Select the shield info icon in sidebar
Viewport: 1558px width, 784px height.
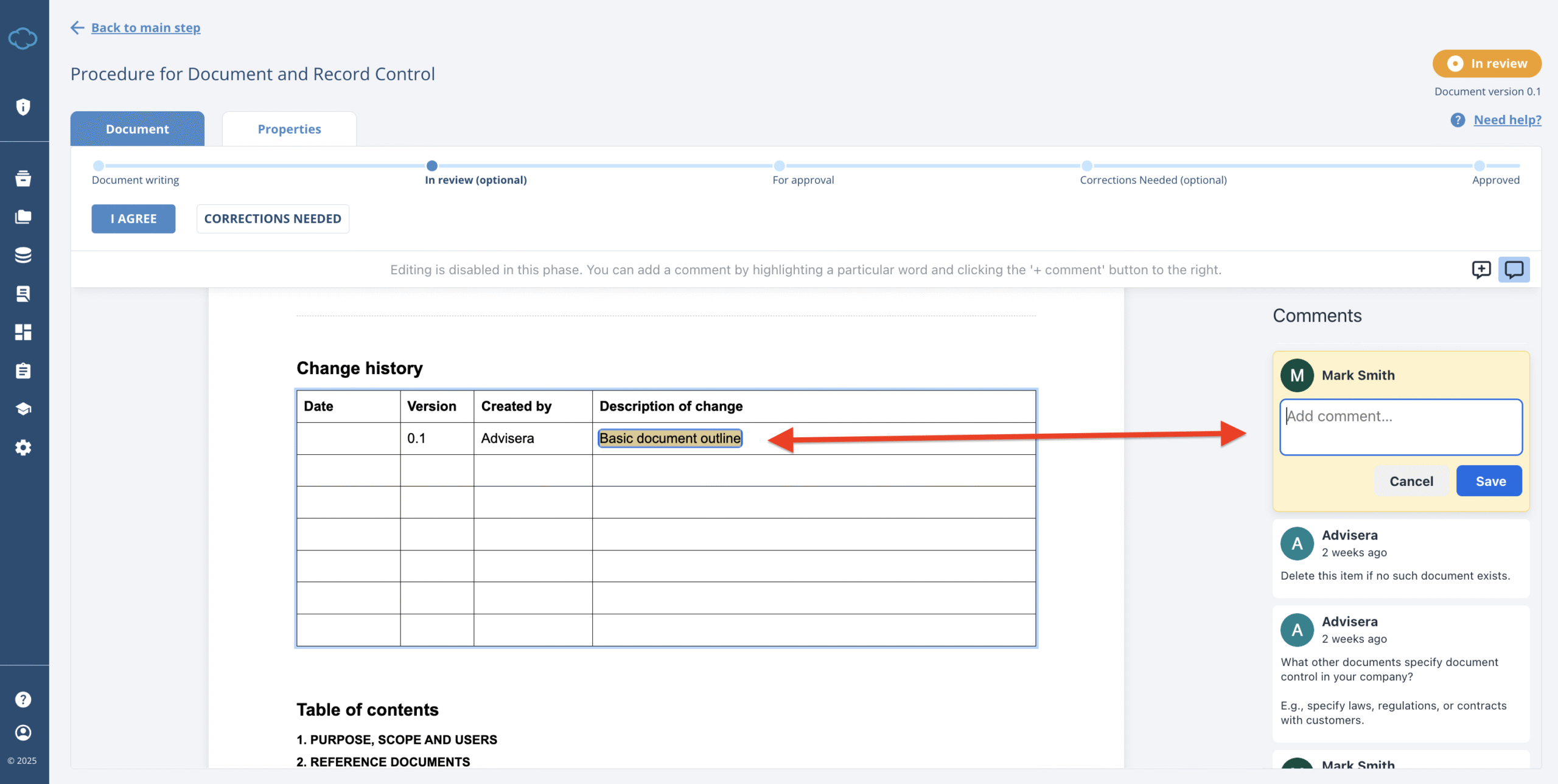coord(23,107)
